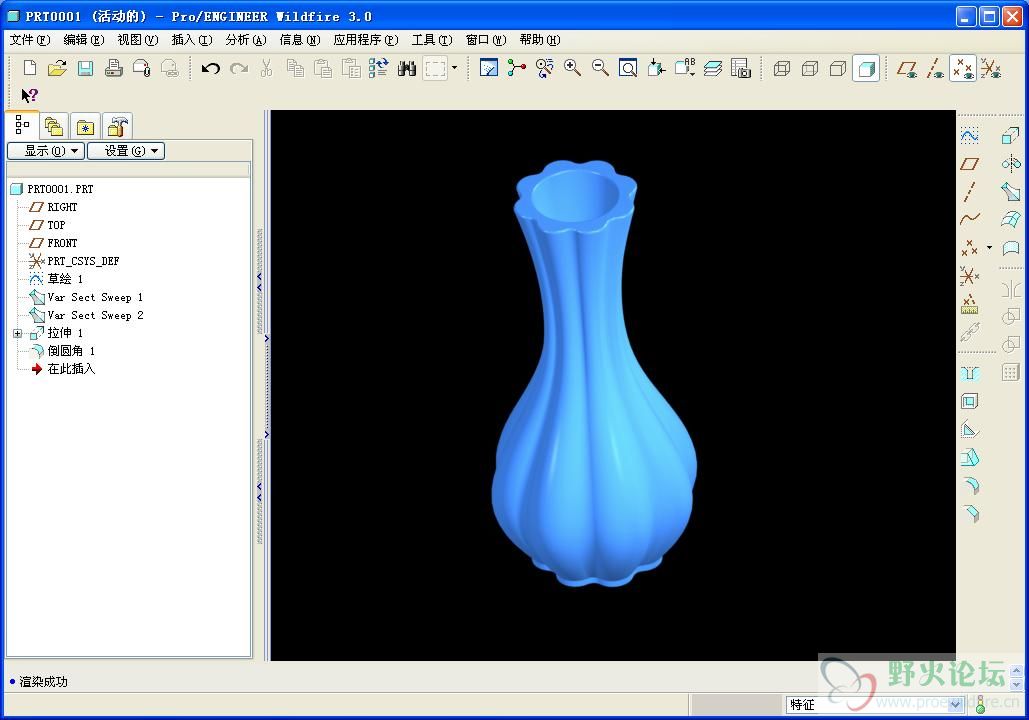1029x720 pixels.
Task: Click the Revolve tool in right toolbar
Action: point(1011,163)
